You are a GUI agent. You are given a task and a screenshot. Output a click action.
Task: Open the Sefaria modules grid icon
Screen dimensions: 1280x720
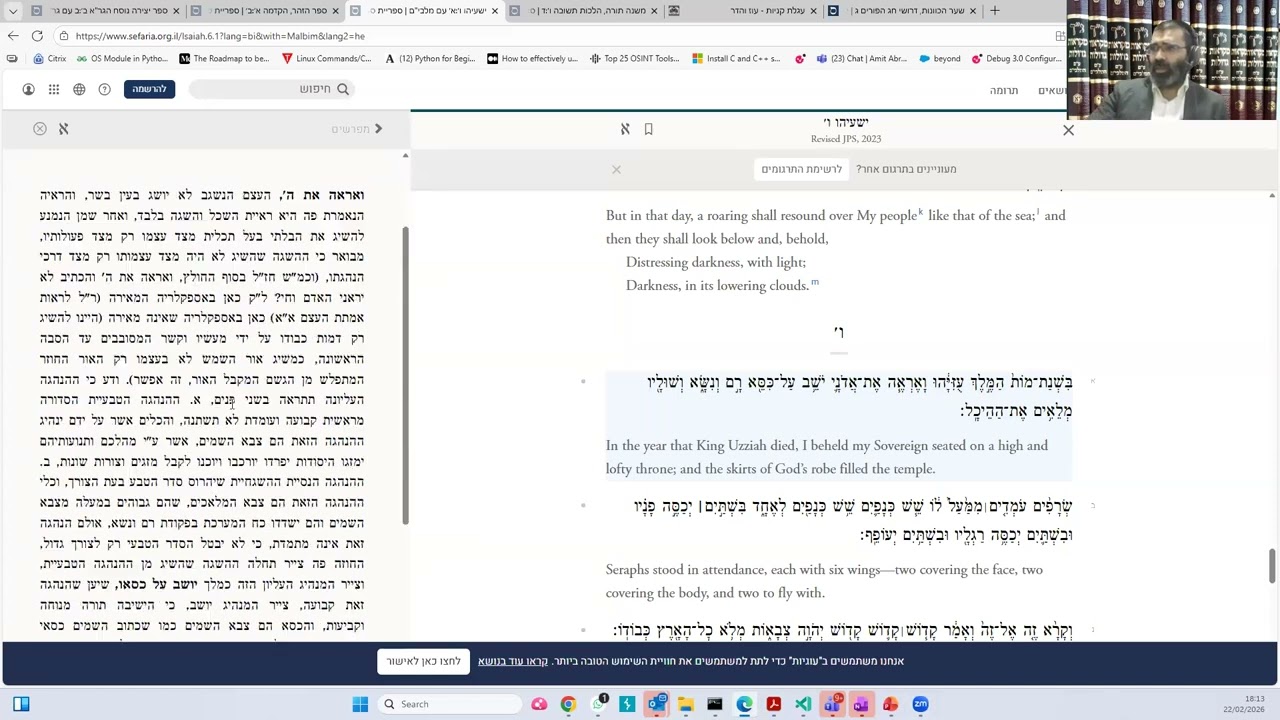tap(54, 89)
